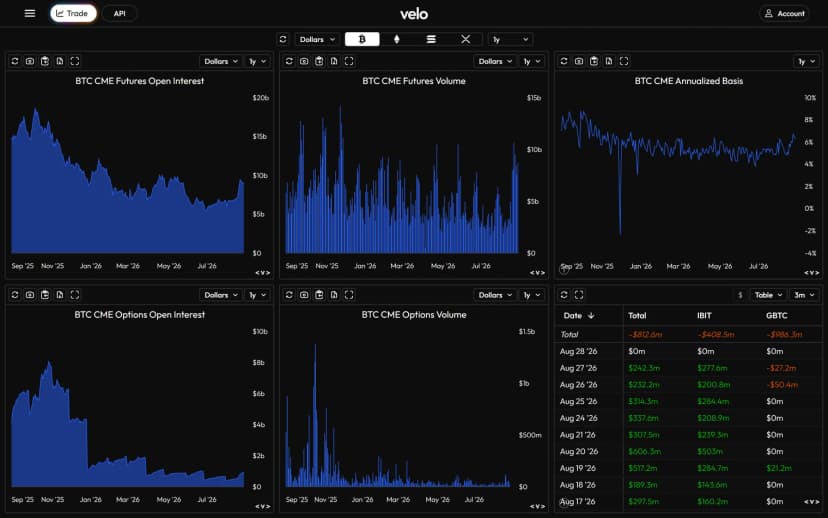Screen dimensions: 828x518
Task: Download file for Options Open Interest chart
Action: click(x=60, y=295)
